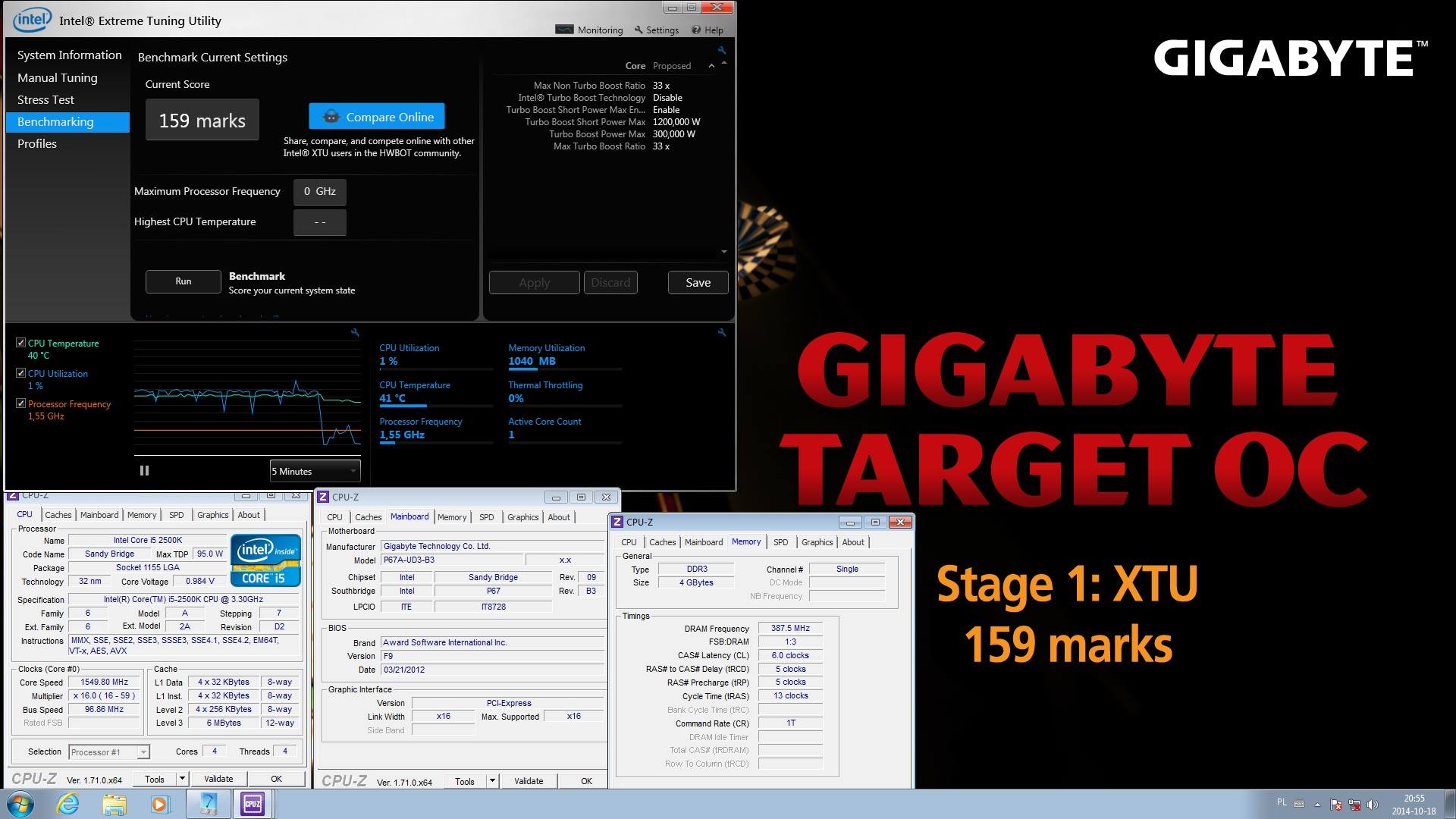Open Tools dropdown arrow in CPU window
The image size is (1456, 819).
coord(182,779)
